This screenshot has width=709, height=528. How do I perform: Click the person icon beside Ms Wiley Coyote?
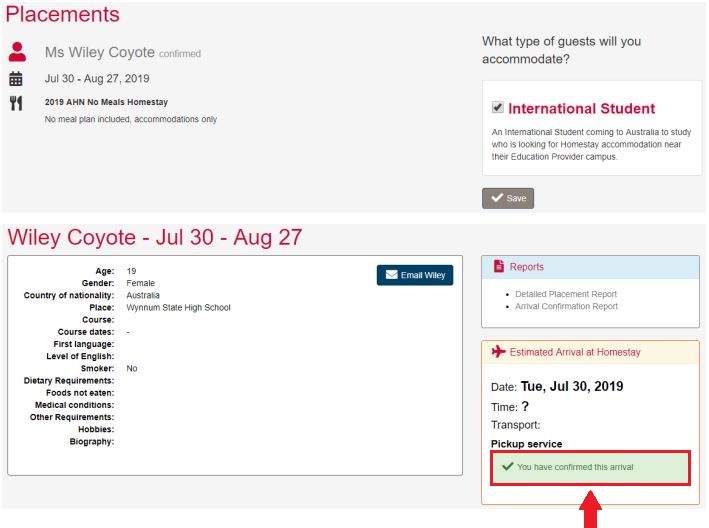click(x=17, y=52)
